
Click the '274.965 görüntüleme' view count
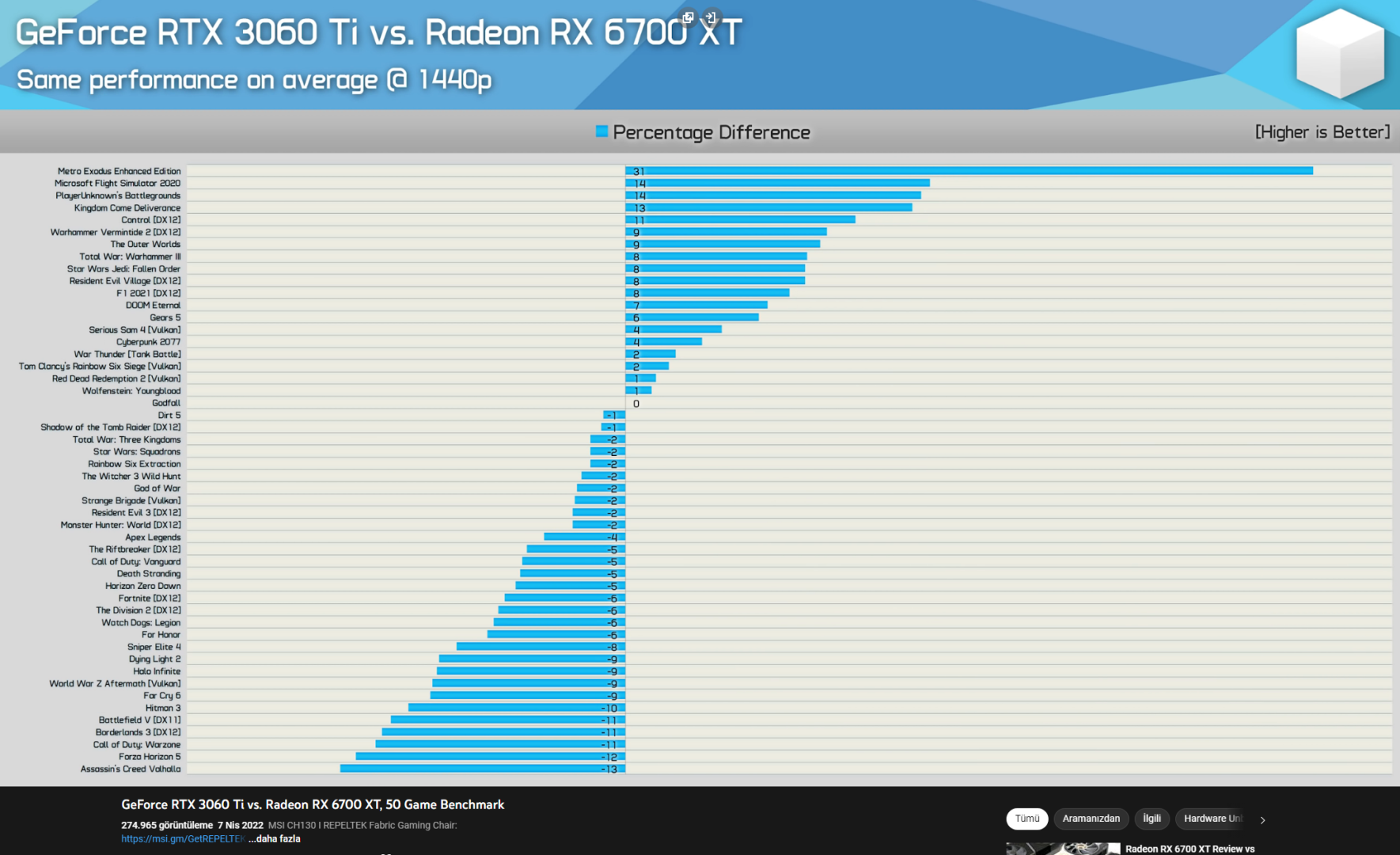(167, 825)
